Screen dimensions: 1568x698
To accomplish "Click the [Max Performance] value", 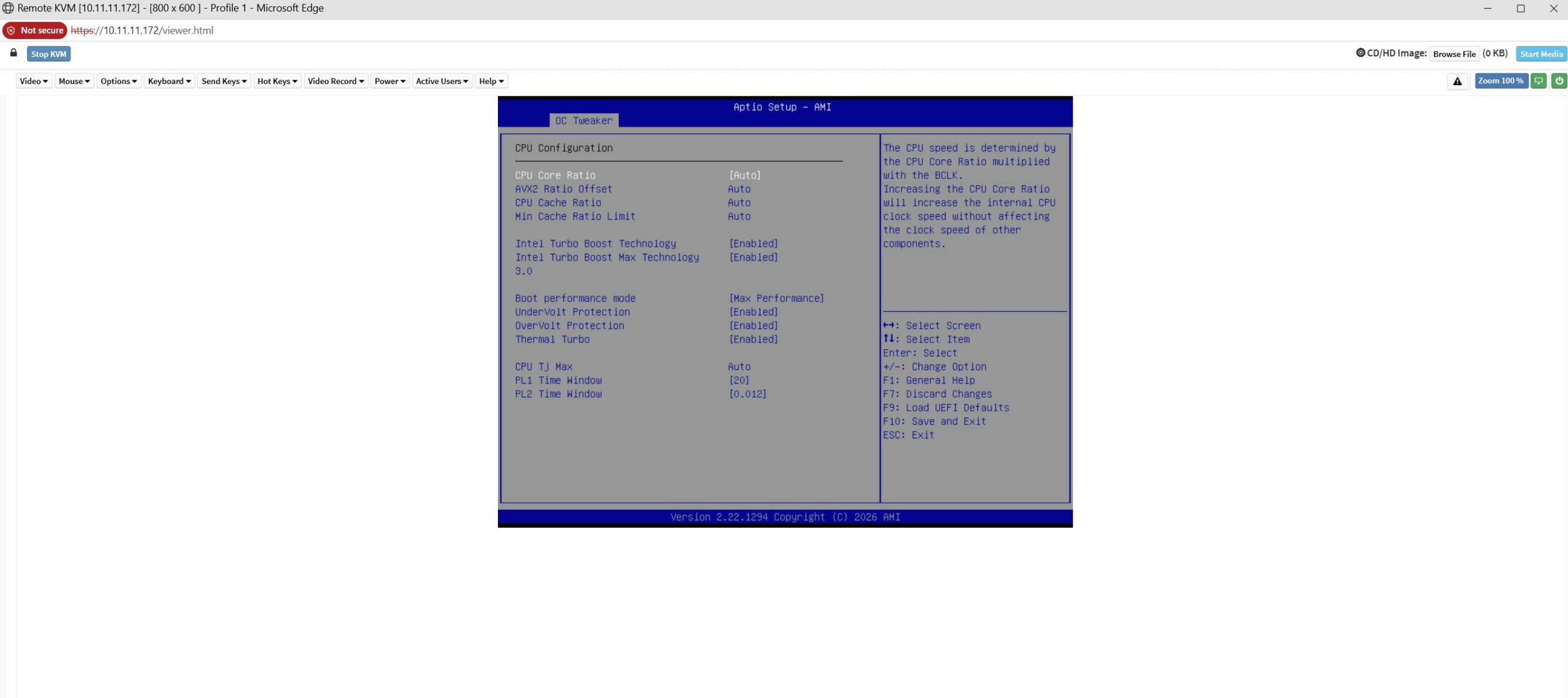I will [777, 298].
